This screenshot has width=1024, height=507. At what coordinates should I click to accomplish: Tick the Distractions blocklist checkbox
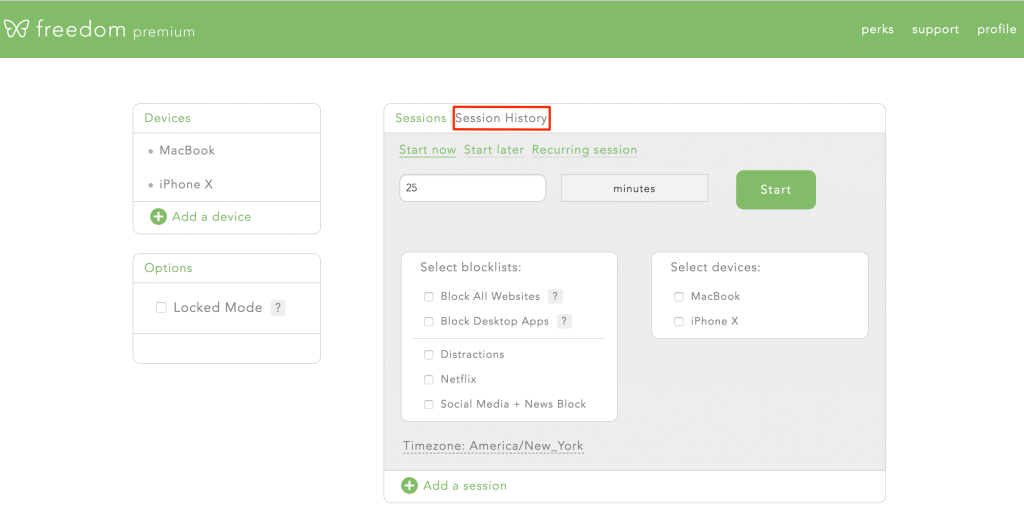tap(429, 355)
